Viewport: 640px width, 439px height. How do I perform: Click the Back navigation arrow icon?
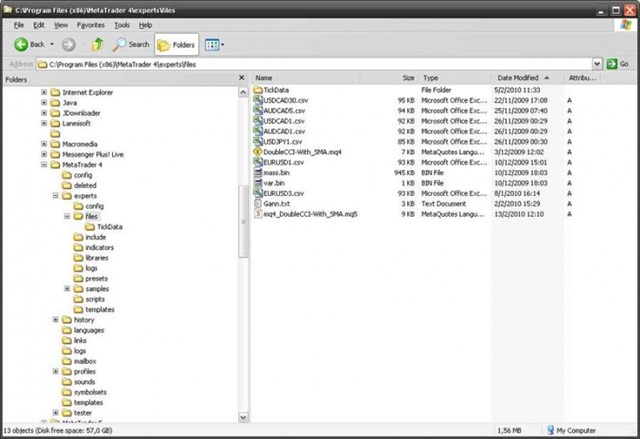(x=21, y=44)
